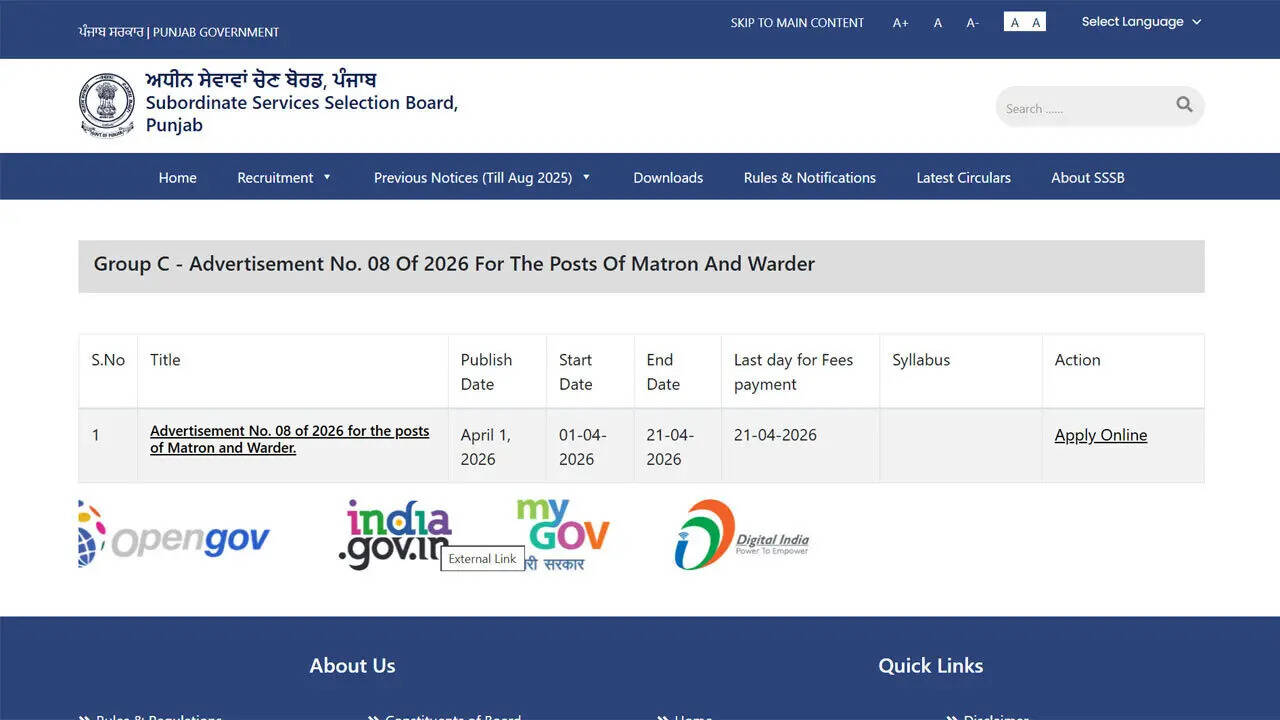Image resolution: width=1280 pixels, height=720 pixels.
Task: Open the OpenGov logo link
Action: (x=175, y=536)
